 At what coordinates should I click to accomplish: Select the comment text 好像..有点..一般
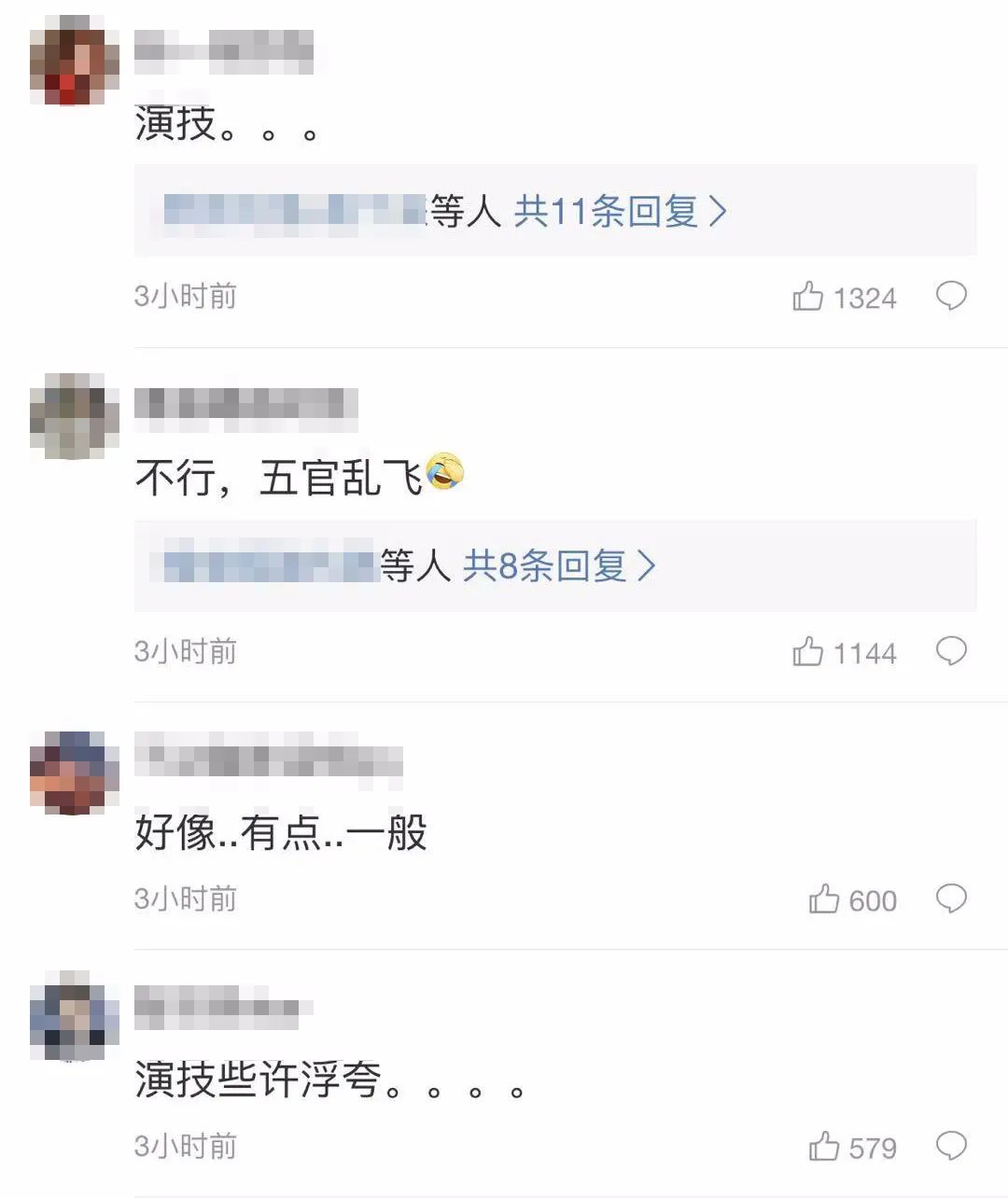pyautogui.click(x=281, y=832)
